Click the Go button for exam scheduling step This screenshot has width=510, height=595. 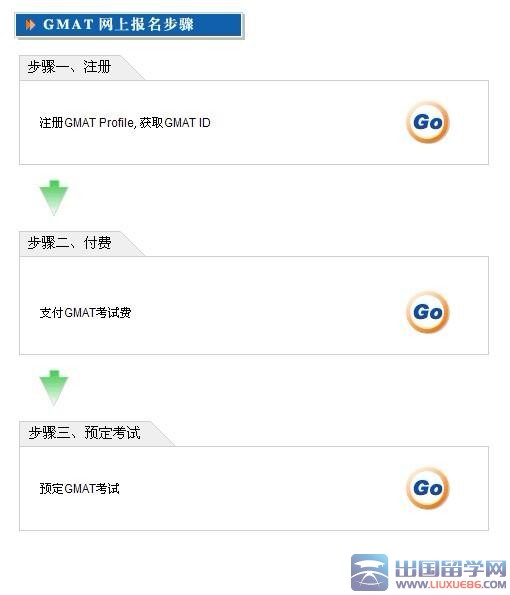(x=428, y=488)
